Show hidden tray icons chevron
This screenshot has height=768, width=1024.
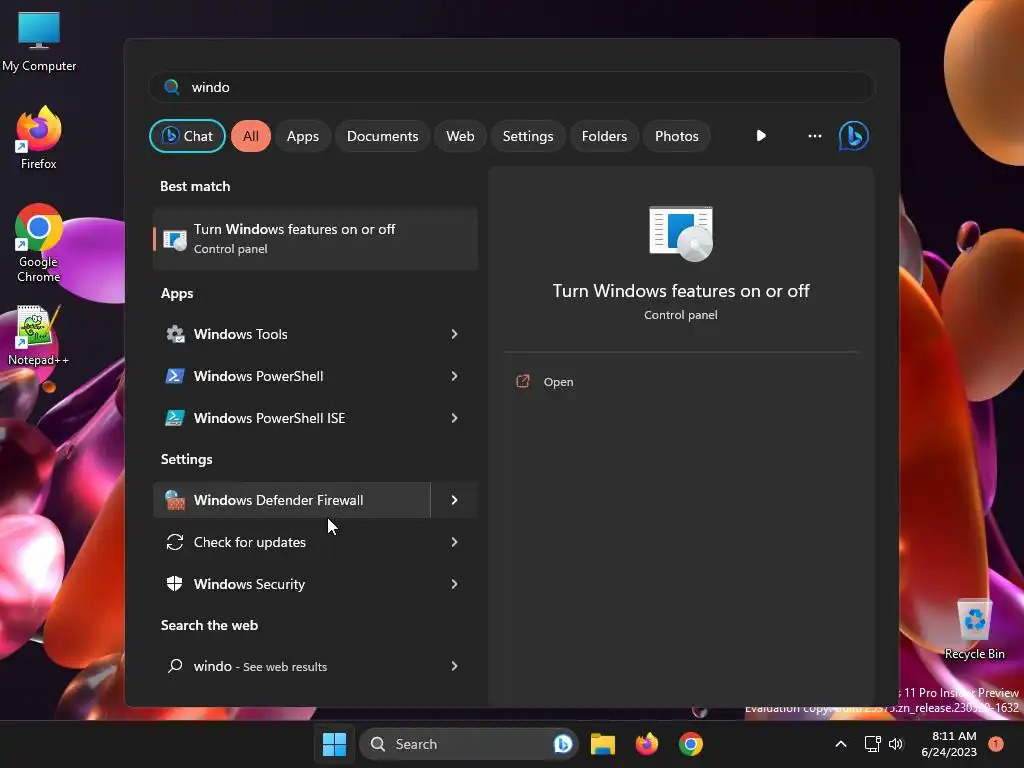tap(841, 744)
